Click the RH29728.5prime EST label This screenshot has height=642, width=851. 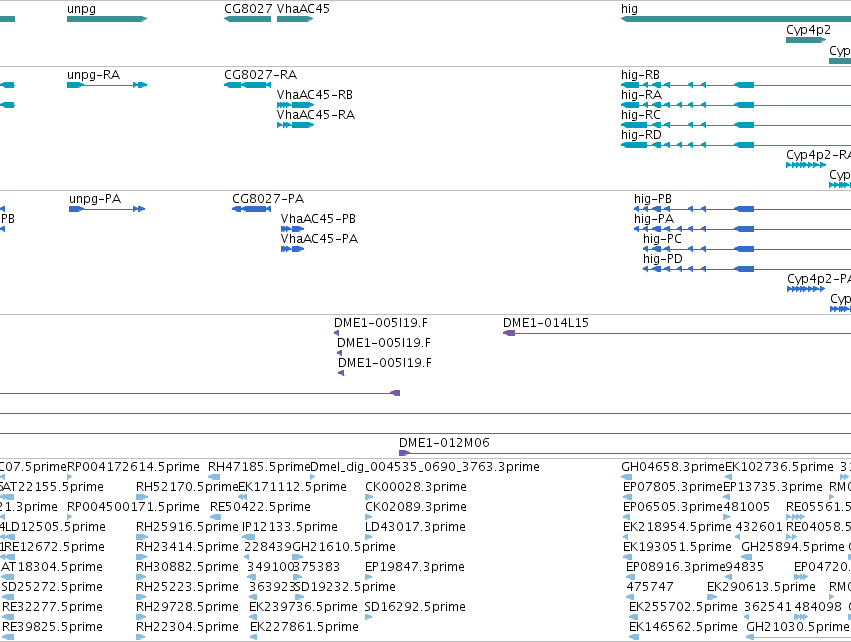click(187, 607)
